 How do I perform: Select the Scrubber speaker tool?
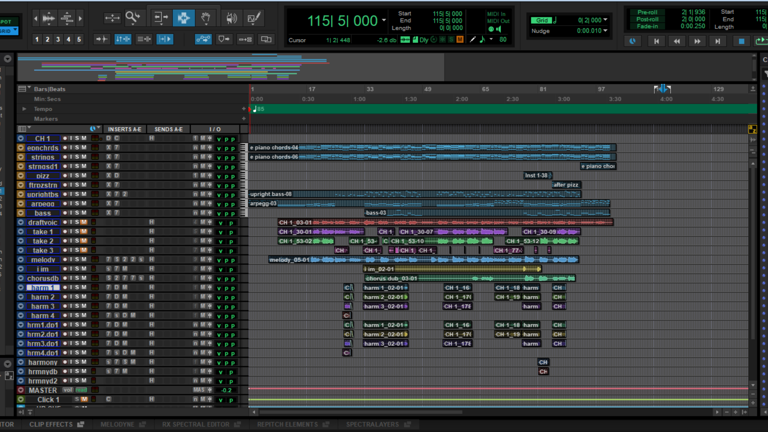tap(231, 17)
